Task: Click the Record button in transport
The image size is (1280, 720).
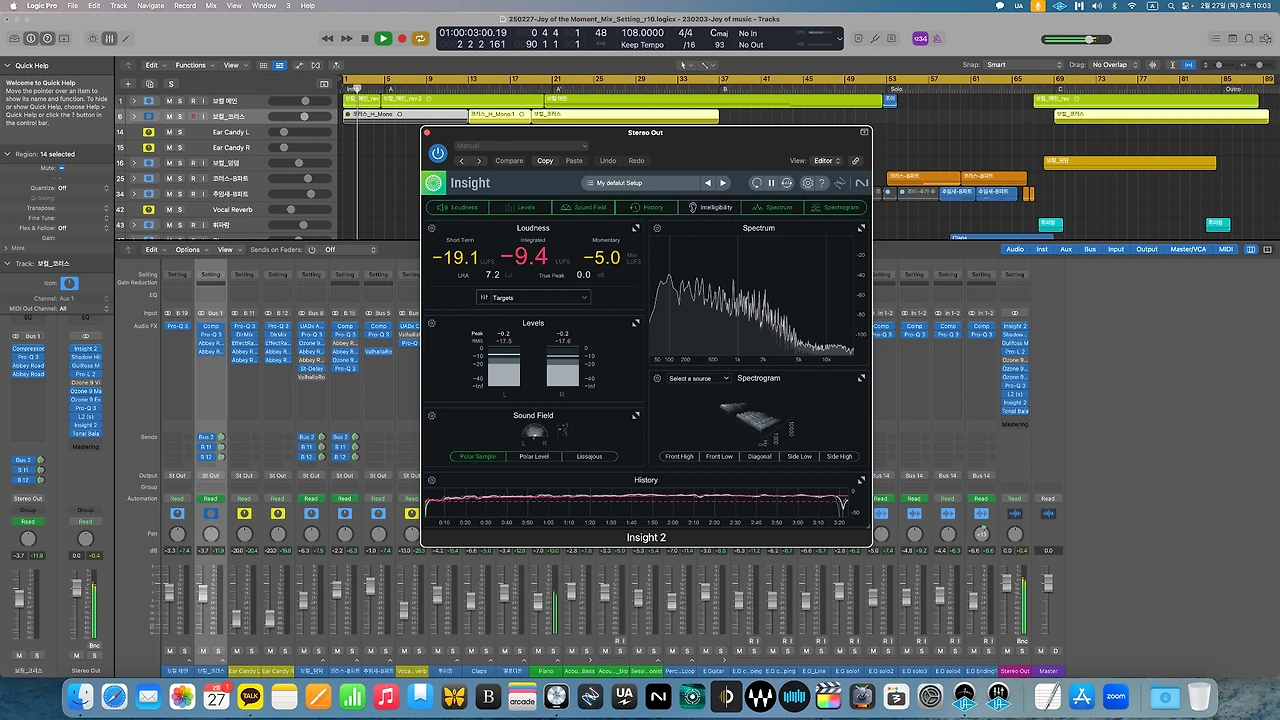Action: pyautogui.click(x=402, y=38)
